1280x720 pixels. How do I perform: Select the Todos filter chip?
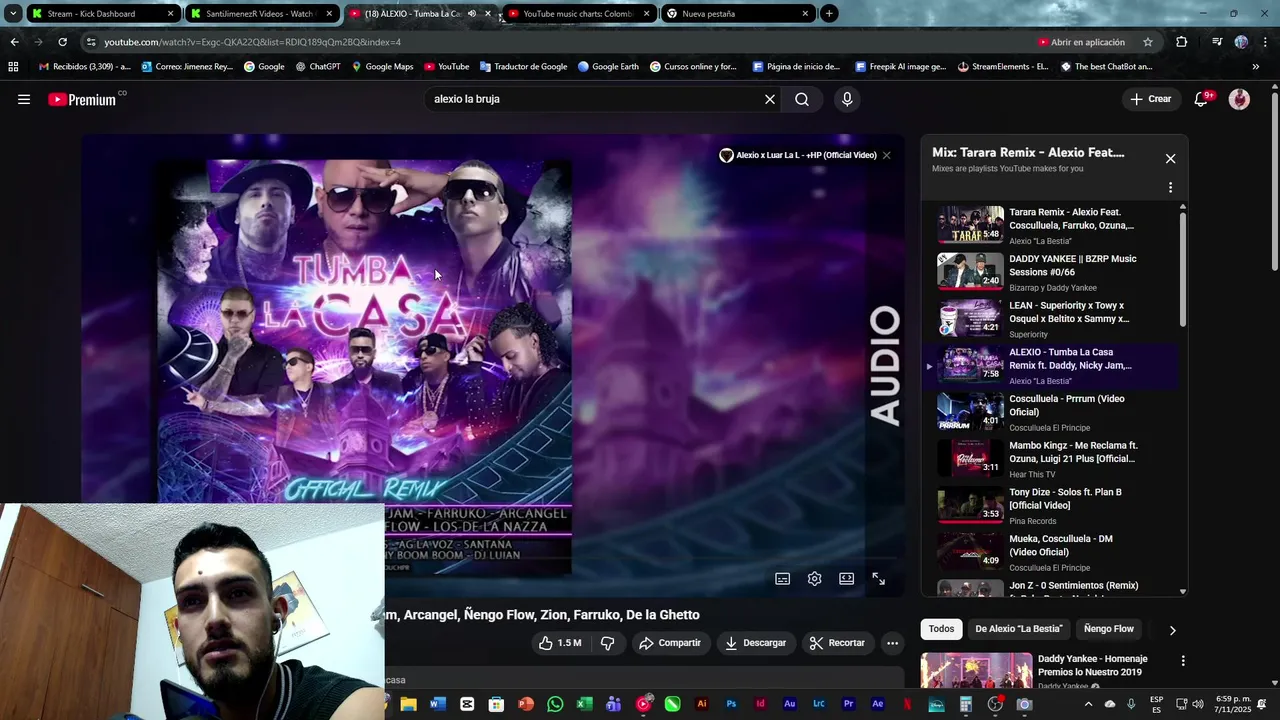coord(941,629)
